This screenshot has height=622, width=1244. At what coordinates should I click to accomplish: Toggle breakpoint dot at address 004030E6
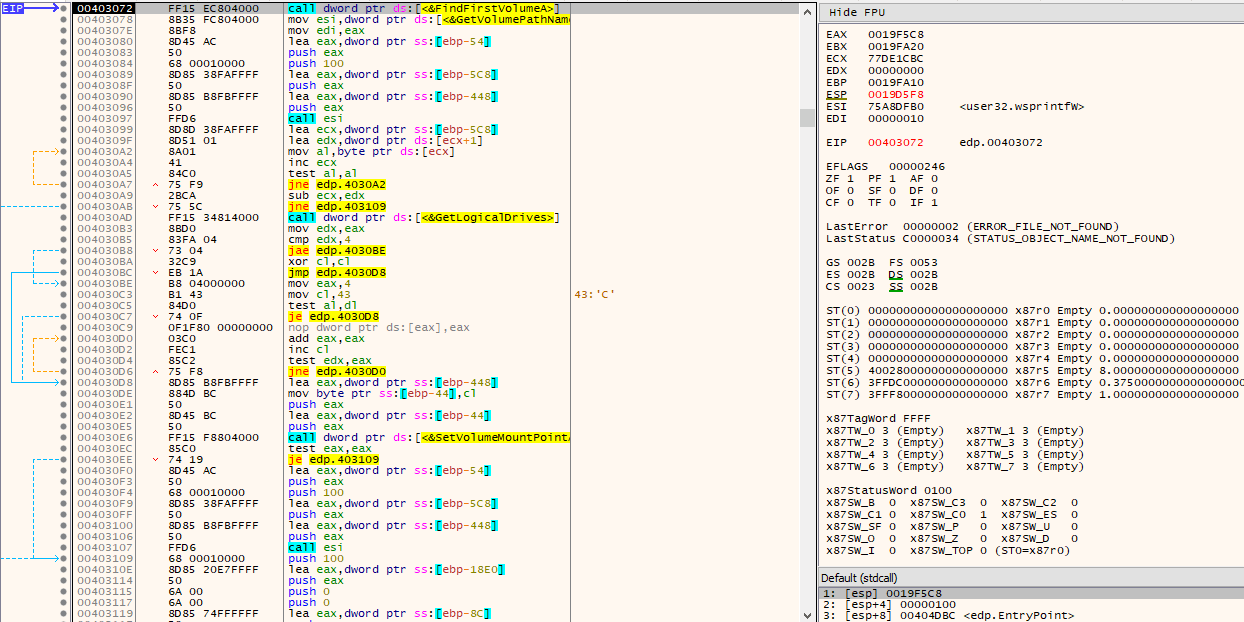click(x=65, y=437)
